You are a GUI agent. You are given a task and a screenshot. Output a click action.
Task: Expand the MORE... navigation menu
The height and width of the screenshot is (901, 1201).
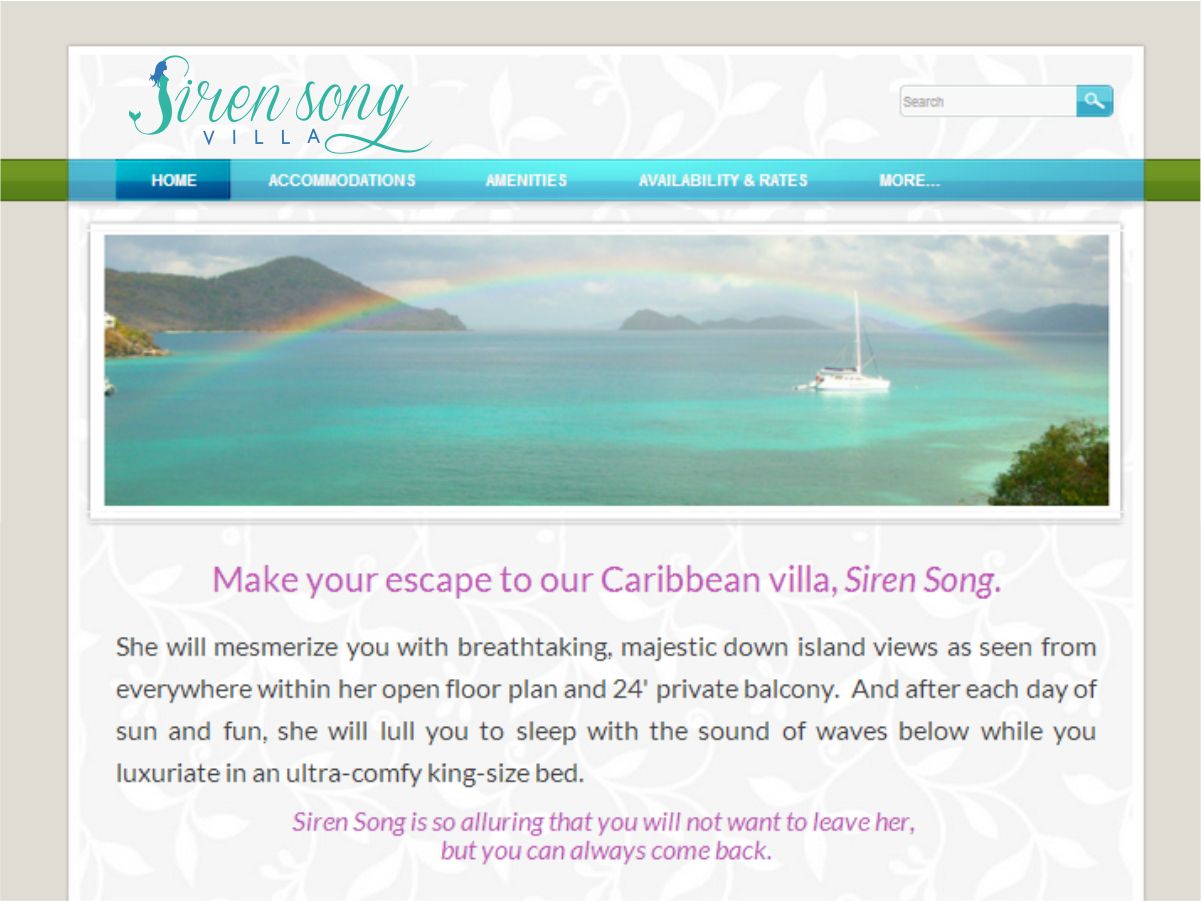pos(909,181)
